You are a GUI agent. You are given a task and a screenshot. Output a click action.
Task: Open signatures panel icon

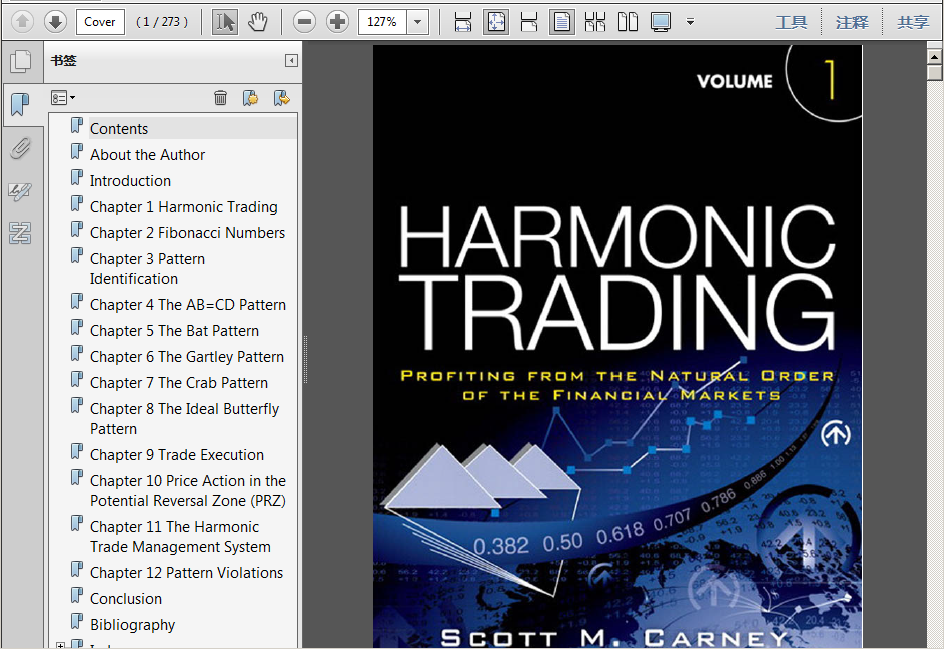point(20,191)
